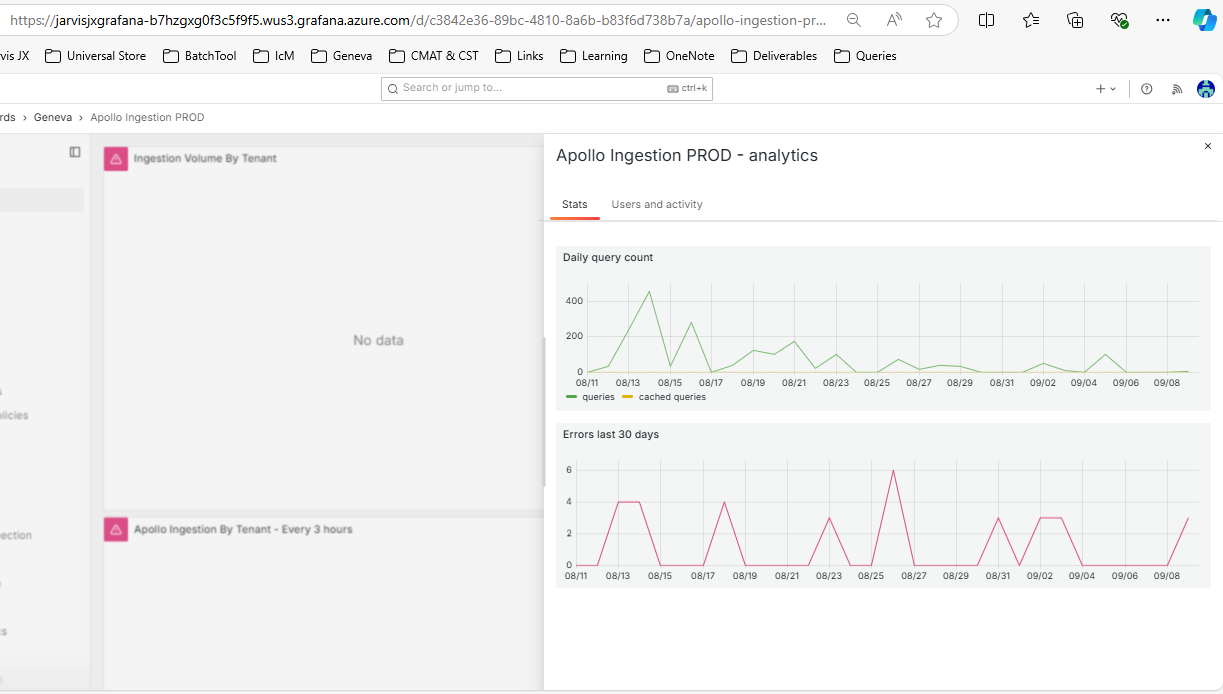This screenshot has width=1223, height=694.
Task: Open the Queries bookmark folder
Action: (865, 56)
